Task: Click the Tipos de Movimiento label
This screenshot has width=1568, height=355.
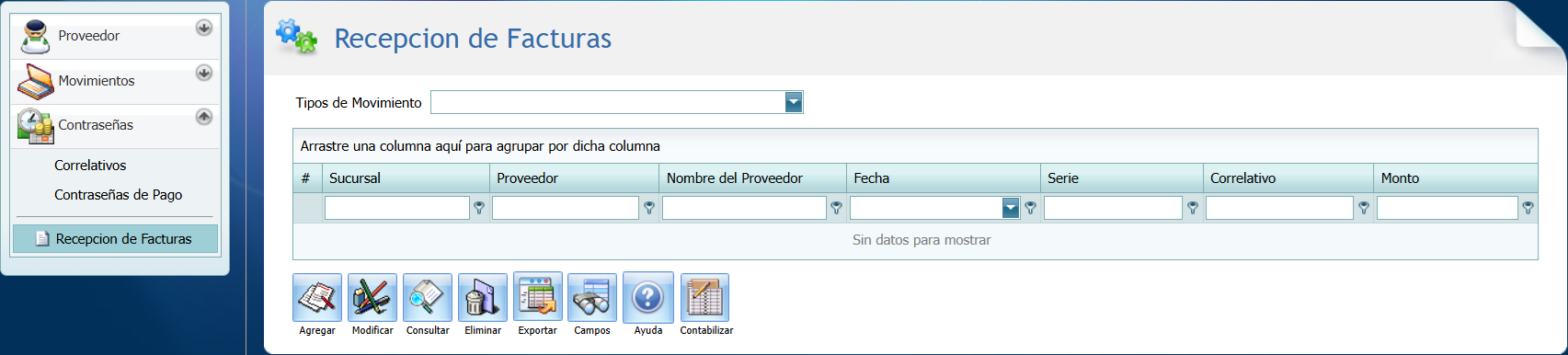Action: click(359, 103)
